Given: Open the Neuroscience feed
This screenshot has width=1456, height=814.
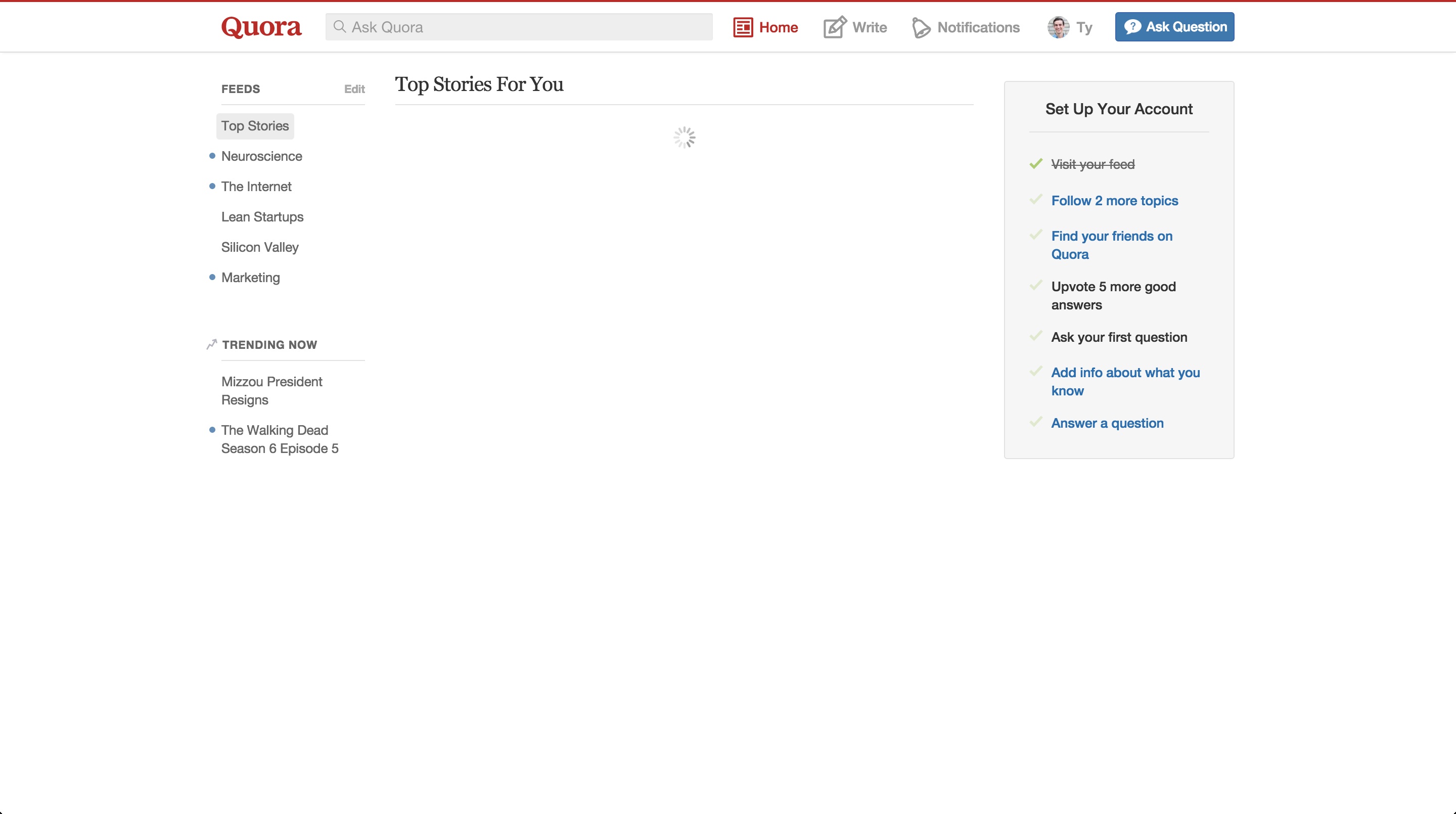Looking at the screenshot, I should (262, 156).
